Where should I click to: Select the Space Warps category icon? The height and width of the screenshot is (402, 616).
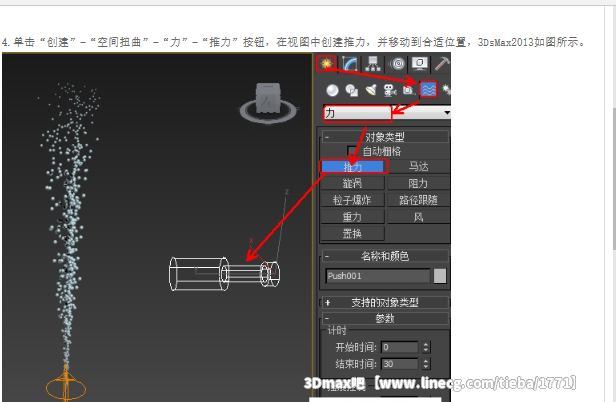coord(428,90)
